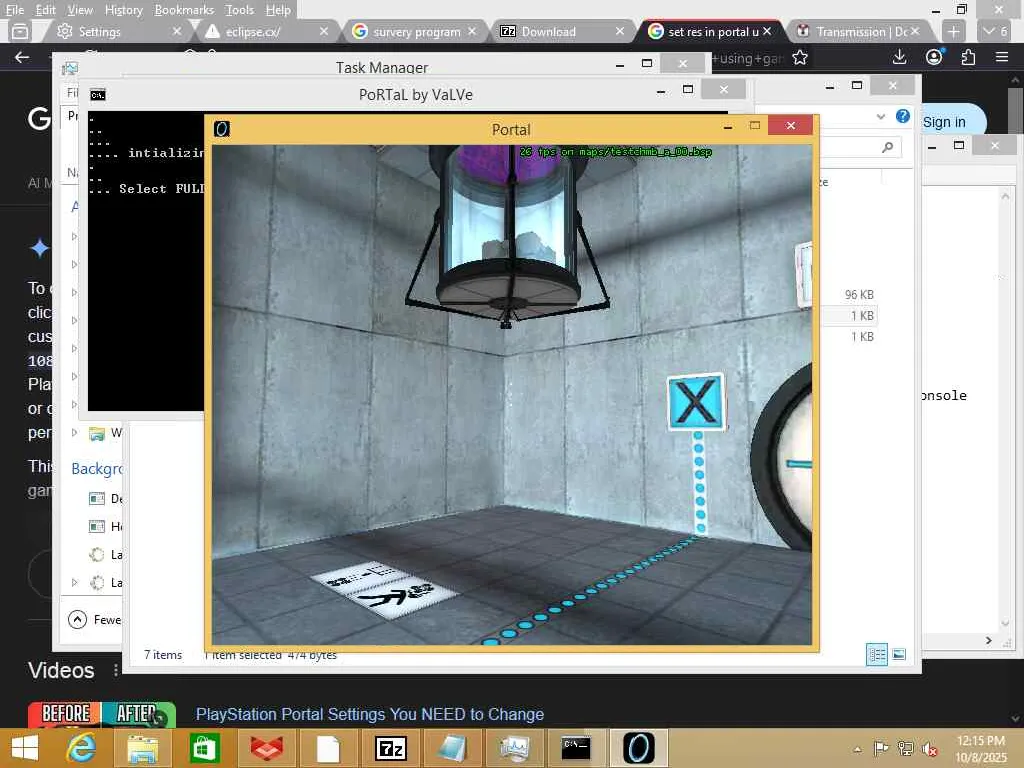Viewport: 1024px width, 768px height.
Task: Open the red fox app on taskbar
Action: pyautogui.click(x=266, y=748)
